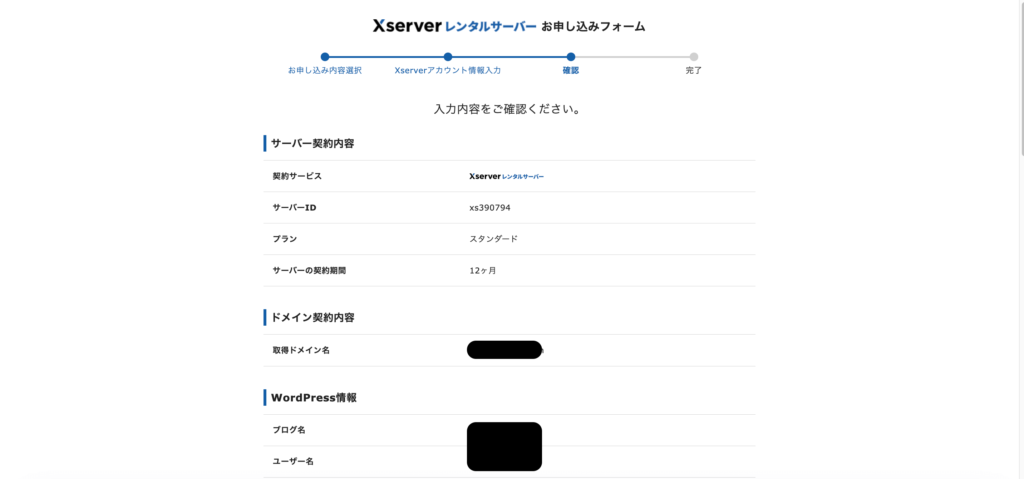Select the お申し込み内容選択 step label
Screen dimensions: 1024x479
(x=325, y=71)
